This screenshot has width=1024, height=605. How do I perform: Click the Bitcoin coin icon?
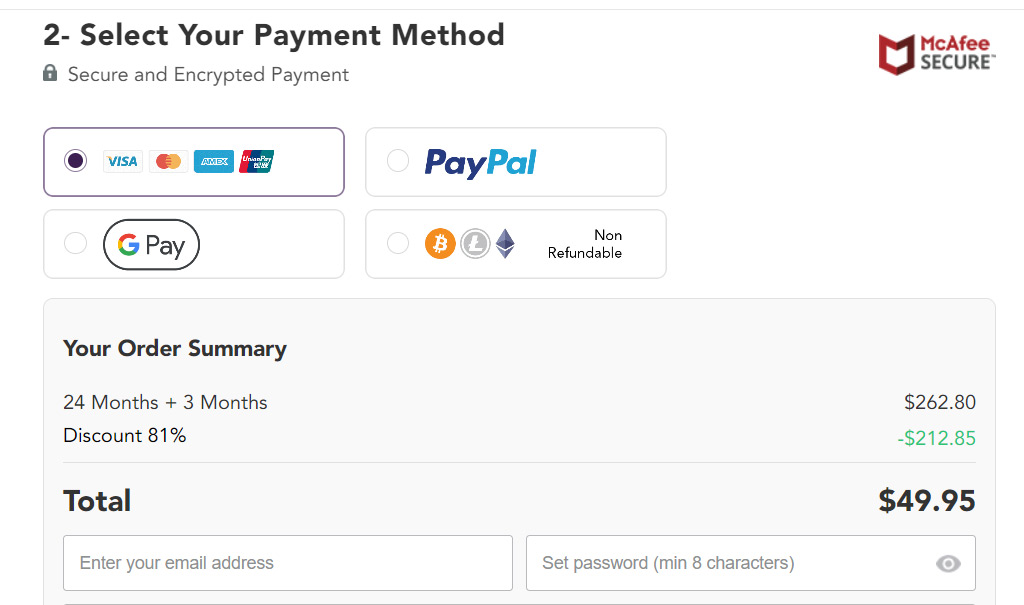[x=440, y=244]
